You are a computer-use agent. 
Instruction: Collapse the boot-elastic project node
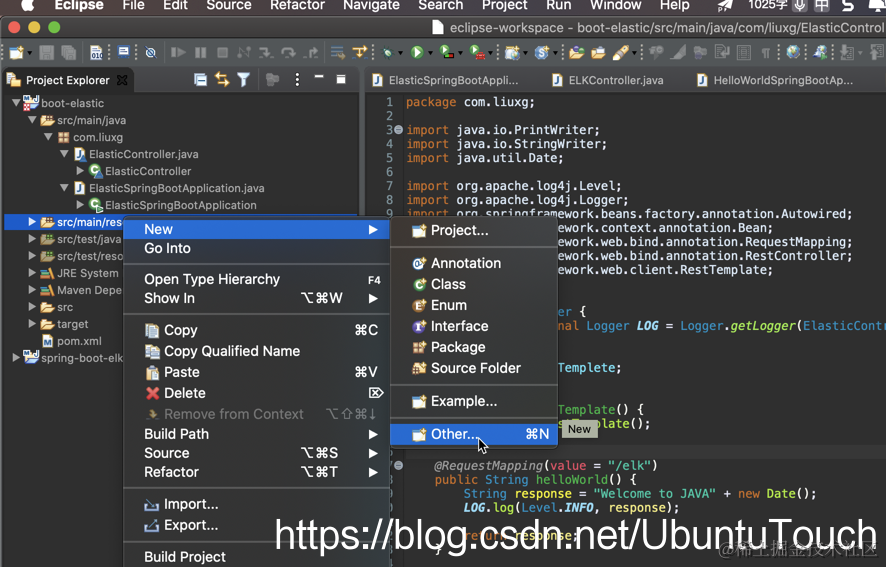pos(16,103)
